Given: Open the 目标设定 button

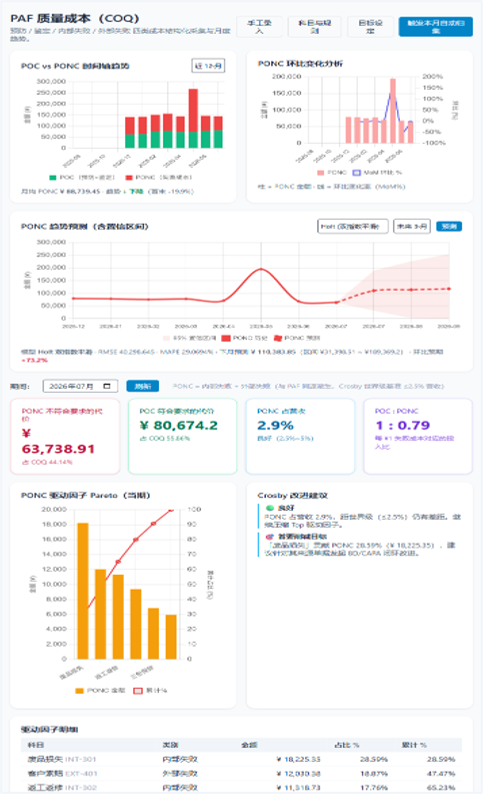Looking at the screenshot, I should tap(370, 27).
